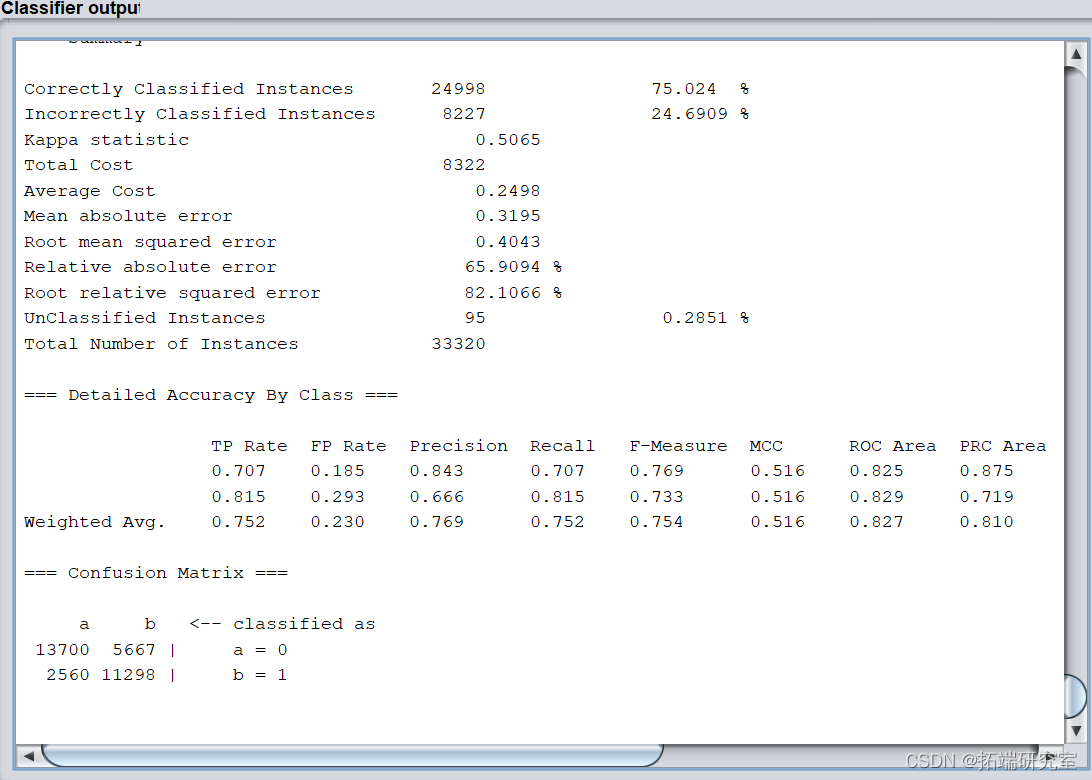Click the average cost value 0.2498

pyautogui.click(x=508, y=191)
